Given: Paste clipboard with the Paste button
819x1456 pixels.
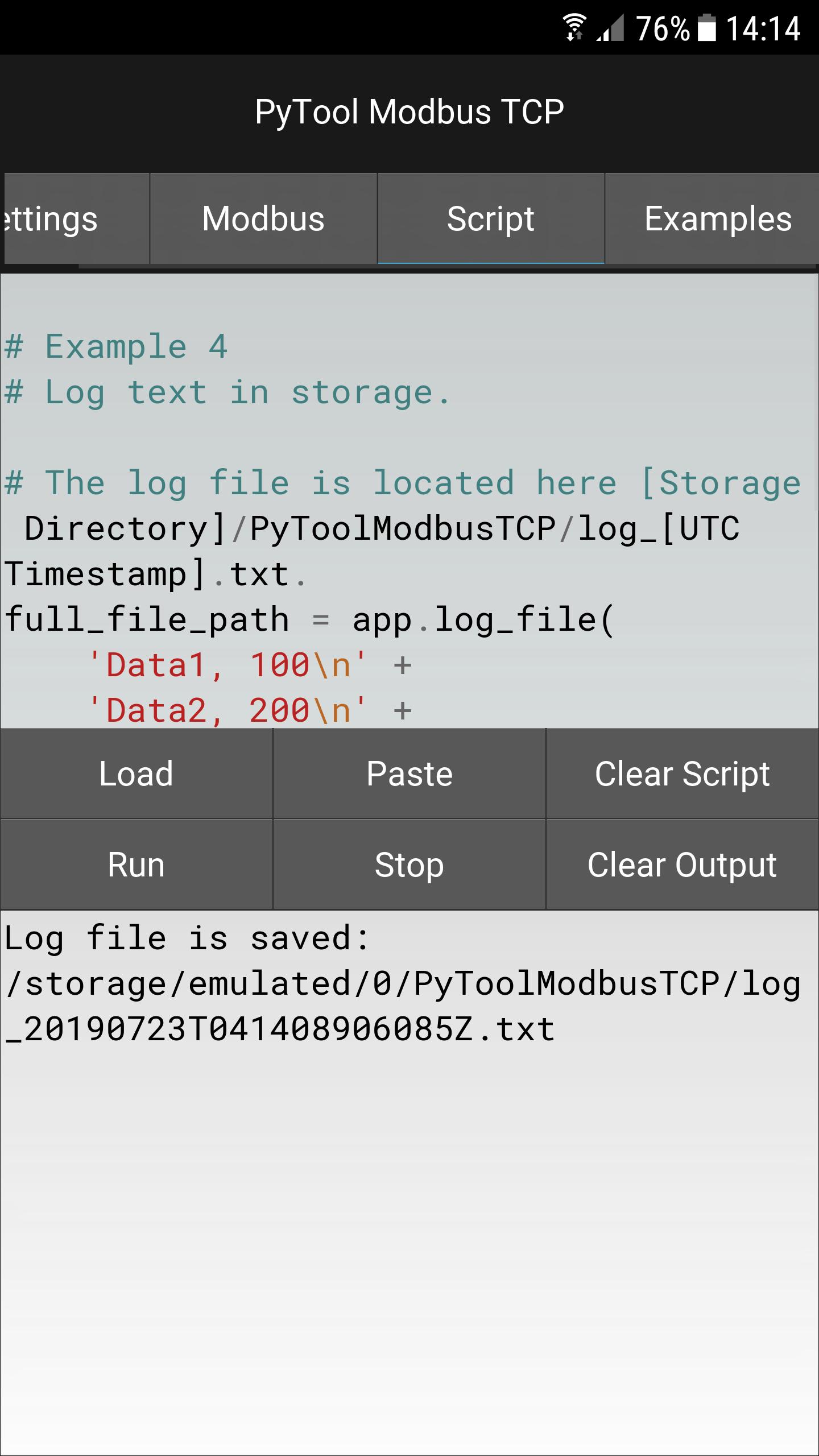Looking at the screenshot, I should [409, 773].
